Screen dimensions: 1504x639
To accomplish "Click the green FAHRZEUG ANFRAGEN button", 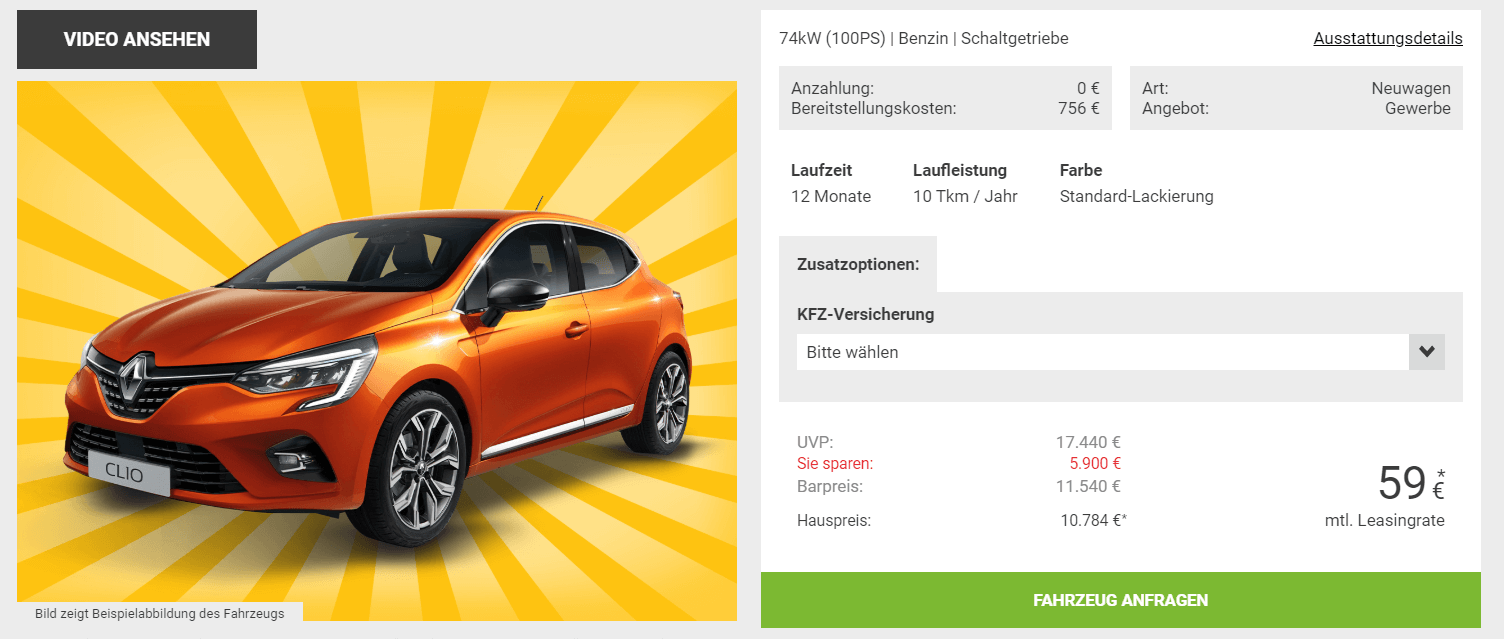I will (x=1121, y=600).
